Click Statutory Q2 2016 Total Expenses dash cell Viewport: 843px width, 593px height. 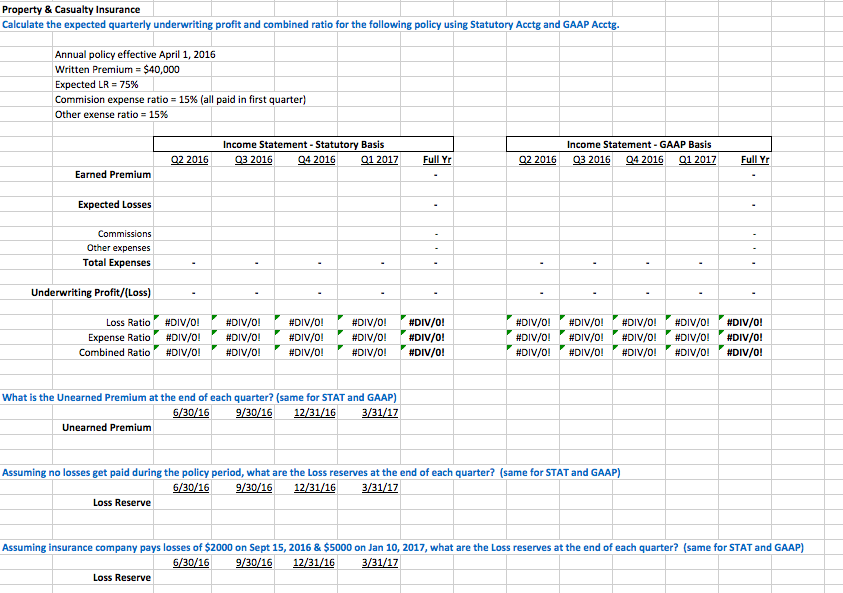tap(182, 263)
